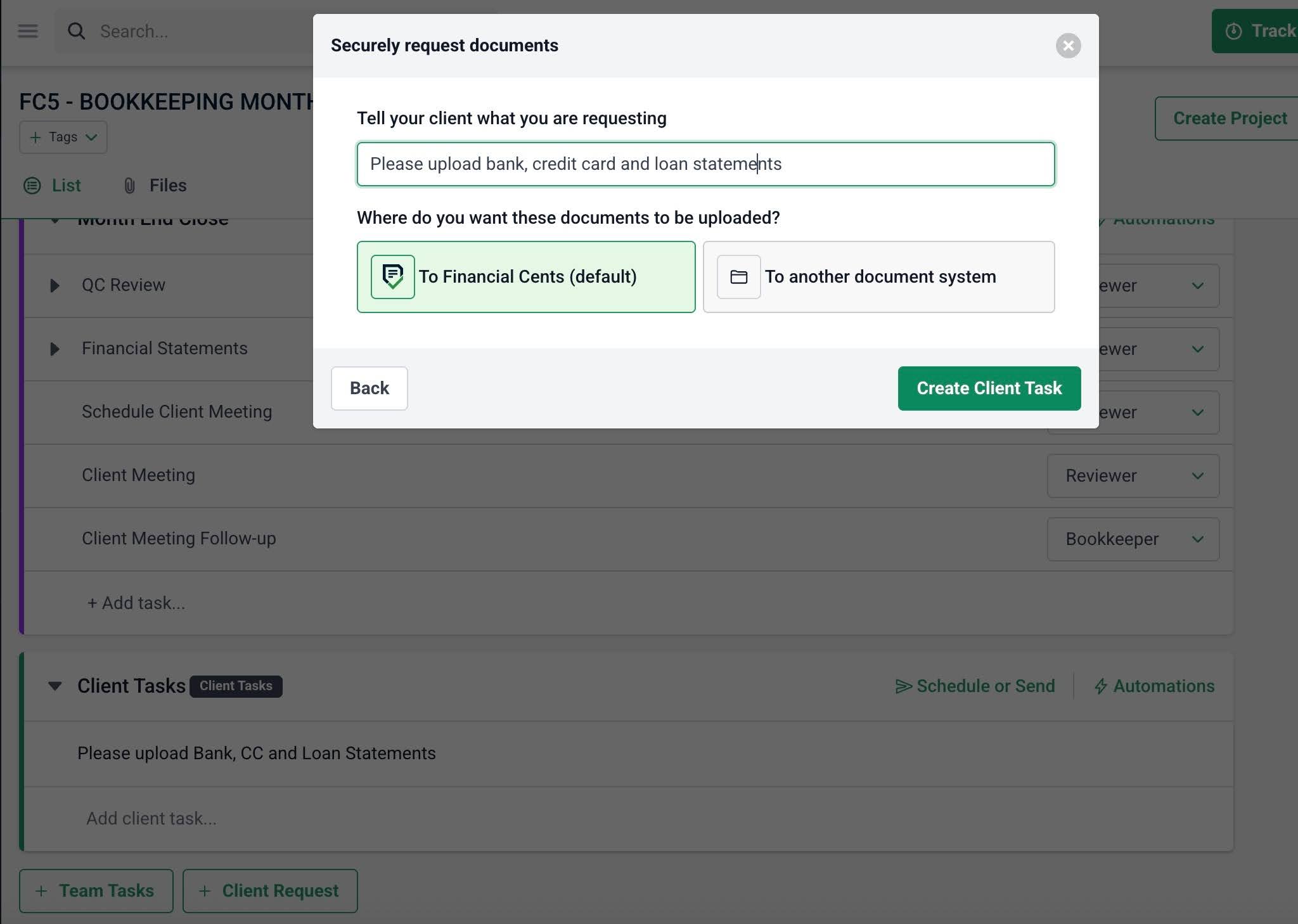Click the Back button
This screenshot has height=924, width=1298.
coord(369,388)
